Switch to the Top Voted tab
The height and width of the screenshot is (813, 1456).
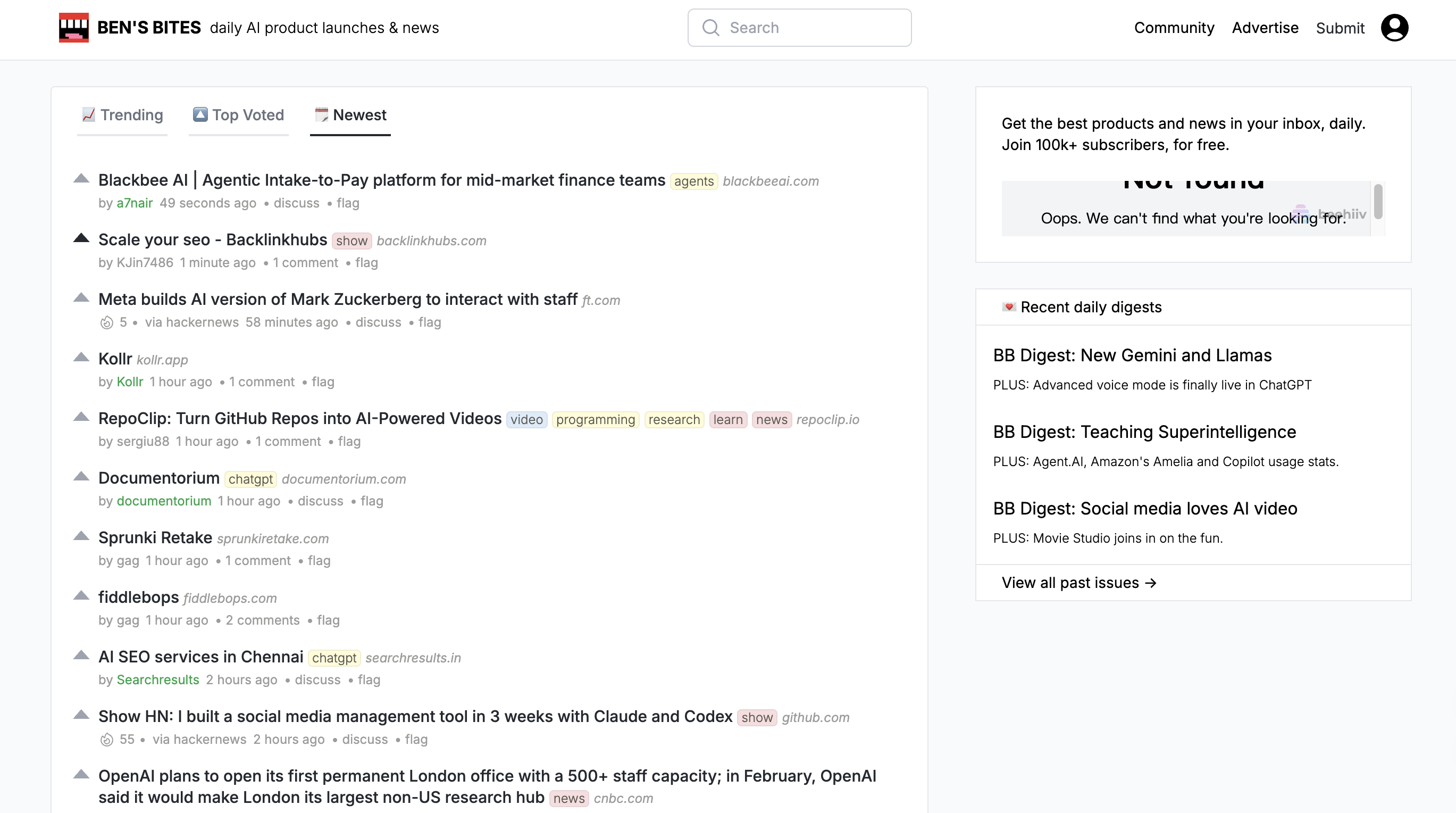(x=239, y=115)
